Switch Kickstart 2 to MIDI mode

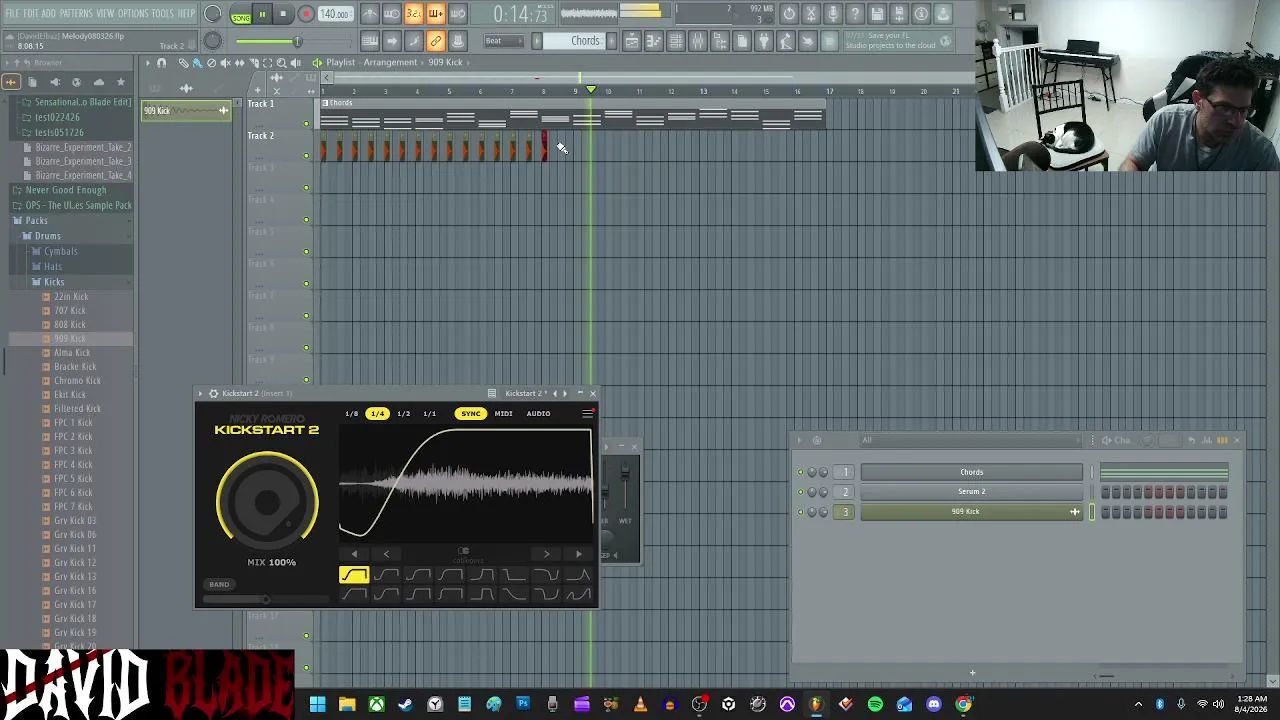pos(504,414)
